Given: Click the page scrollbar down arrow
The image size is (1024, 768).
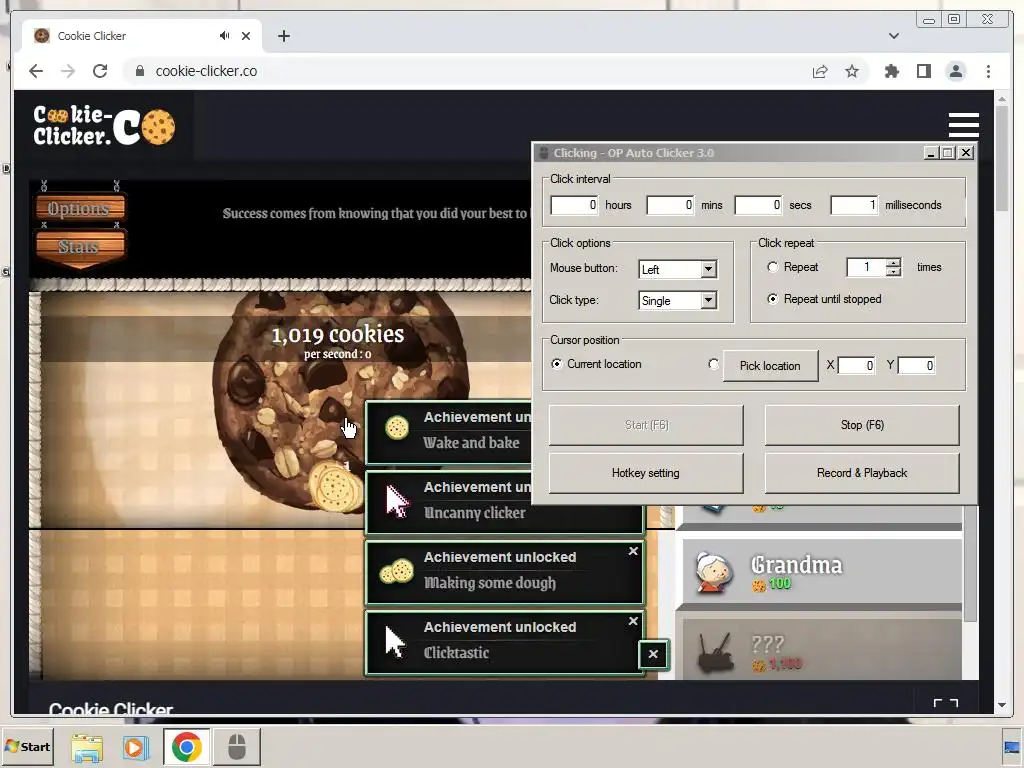Looking at the screenshot, I should 1002,705.
